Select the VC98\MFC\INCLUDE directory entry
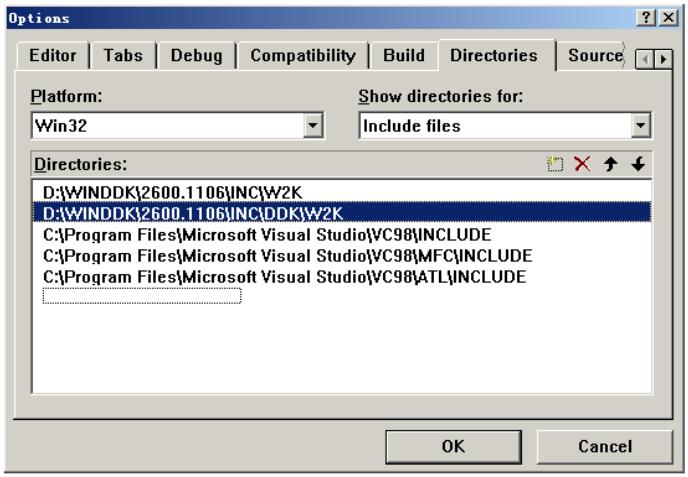688x477 pixels. 287,256
